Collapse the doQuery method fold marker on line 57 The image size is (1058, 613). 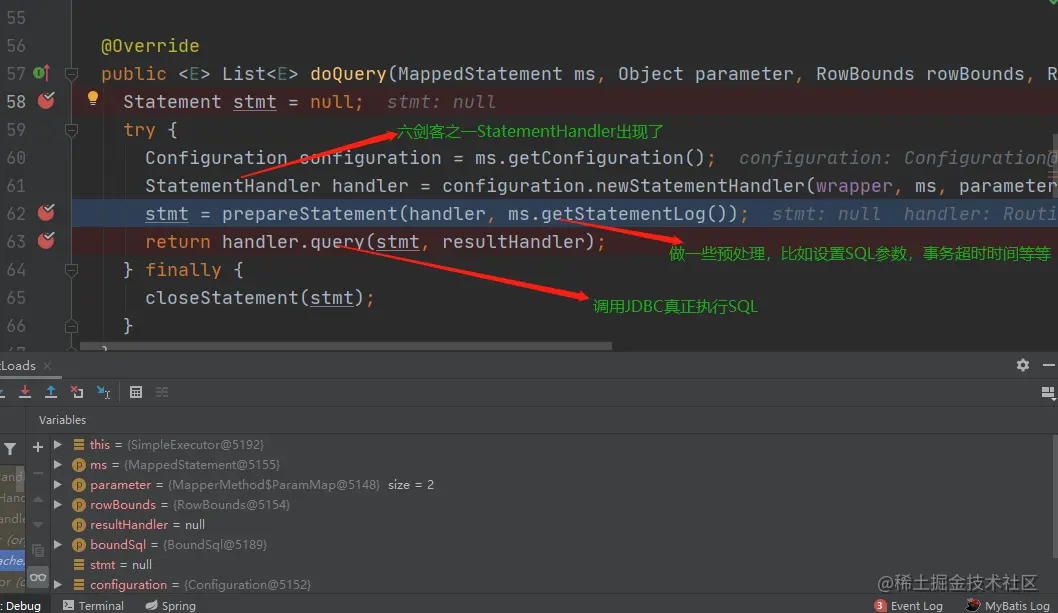71,73
